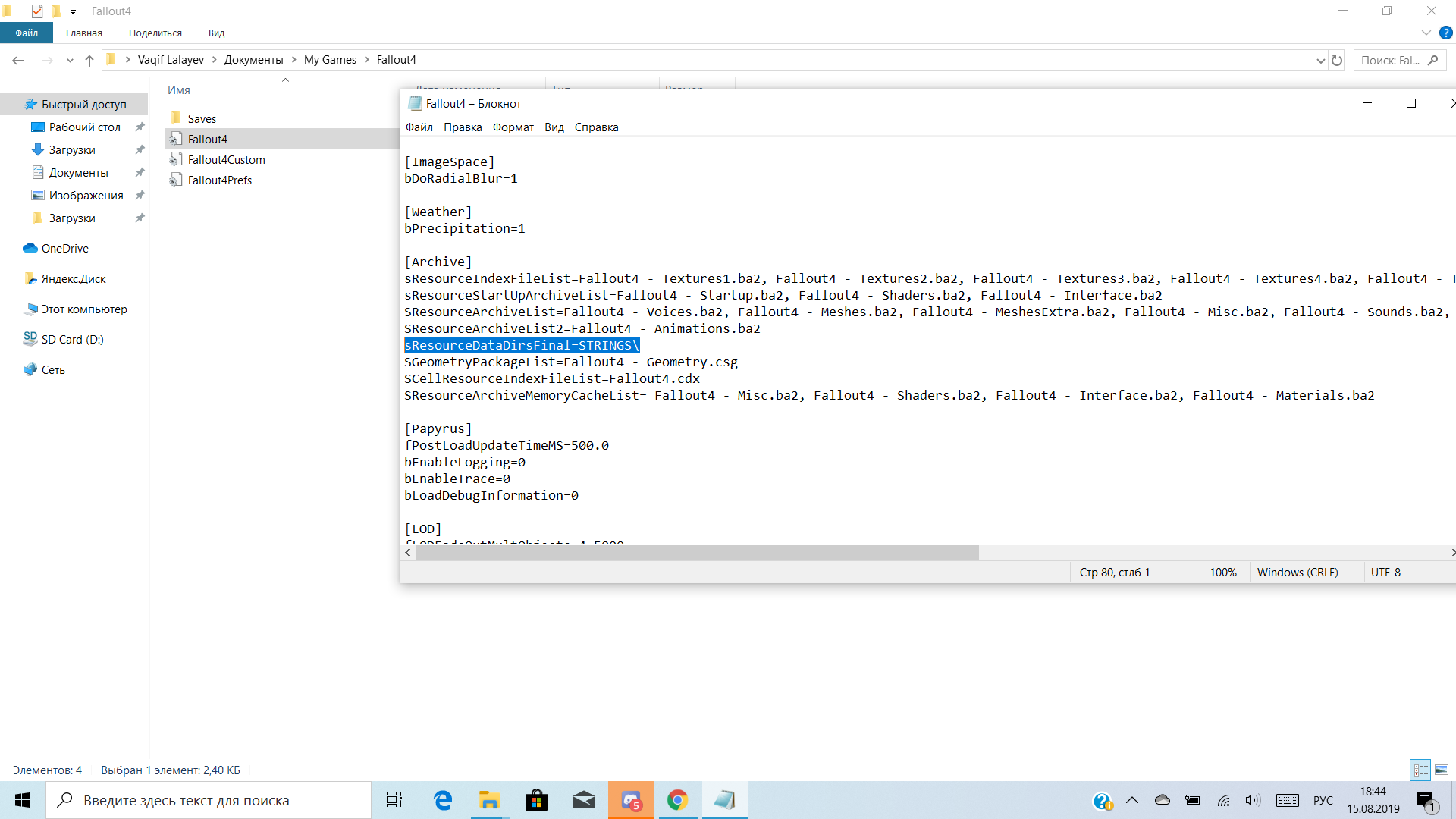
Task: Switch to details list view icon
Action: (1420, 770)
